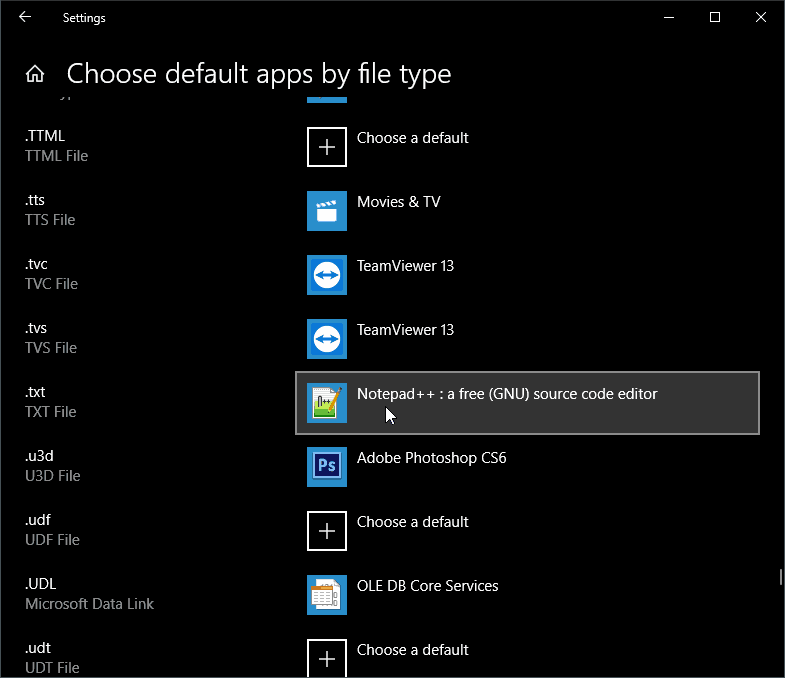Select the .txt file type label
Image resolution: width=785 pixels, height=678 pixels.
(x=35, y=392)
